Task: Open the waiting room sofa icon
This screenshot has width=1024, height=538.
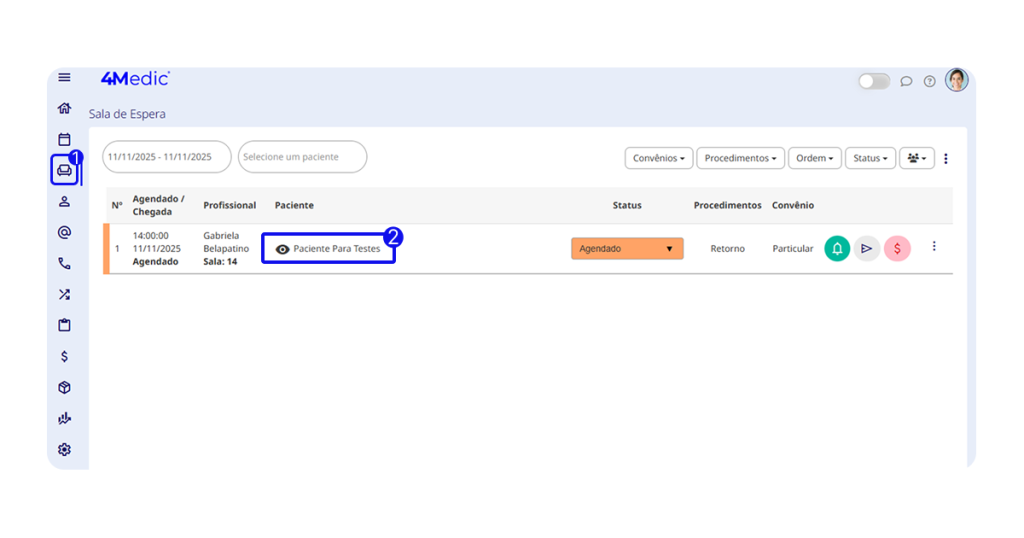Action: click(64, 170)
